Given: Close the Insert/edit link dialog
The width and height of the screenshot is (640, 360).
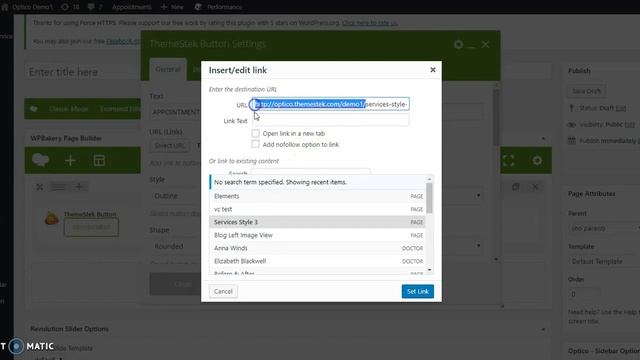Looking at the screenshot, I should 433,70.
